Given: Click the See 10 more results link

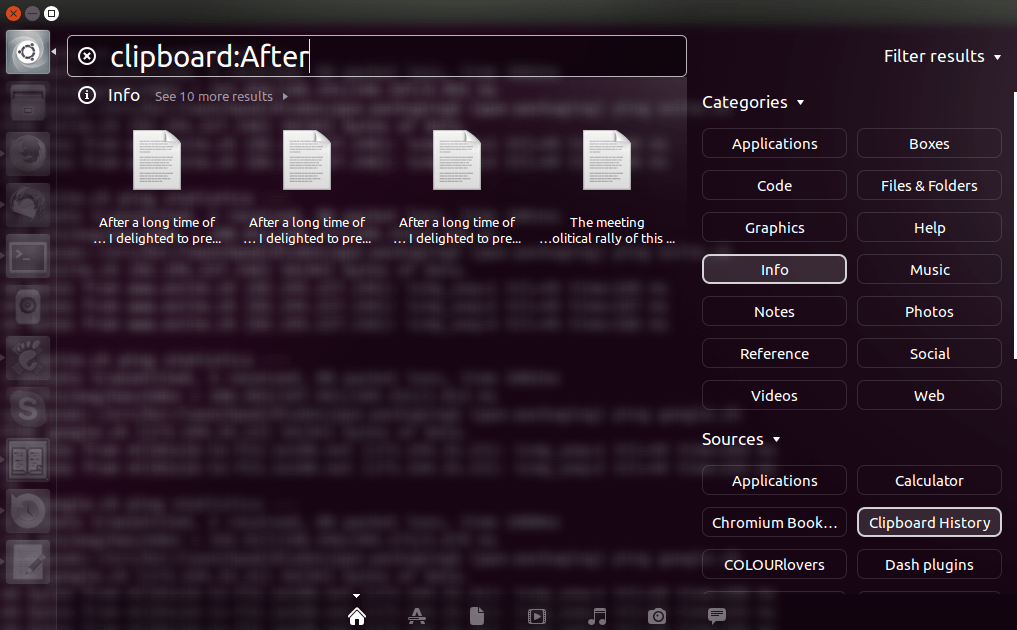Looking at the screenshot, I should pos(213,96).
